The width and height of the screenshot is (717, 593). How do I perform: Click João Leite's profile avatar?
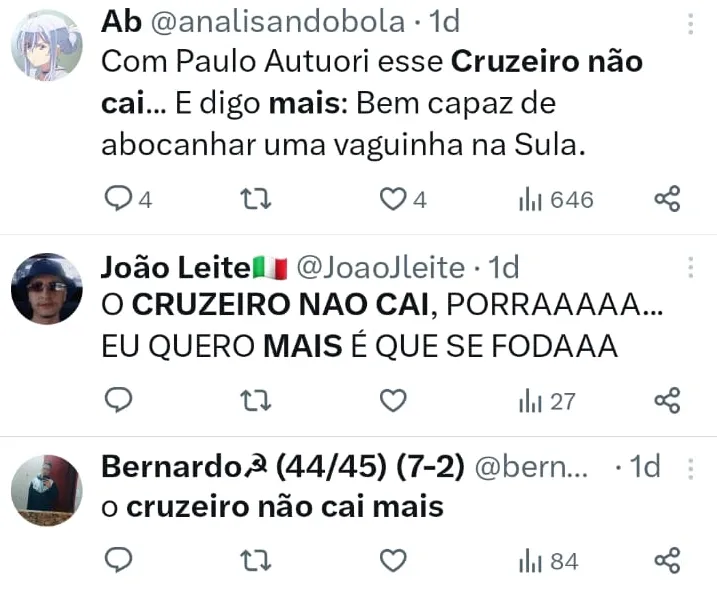(x=46, y=289)
